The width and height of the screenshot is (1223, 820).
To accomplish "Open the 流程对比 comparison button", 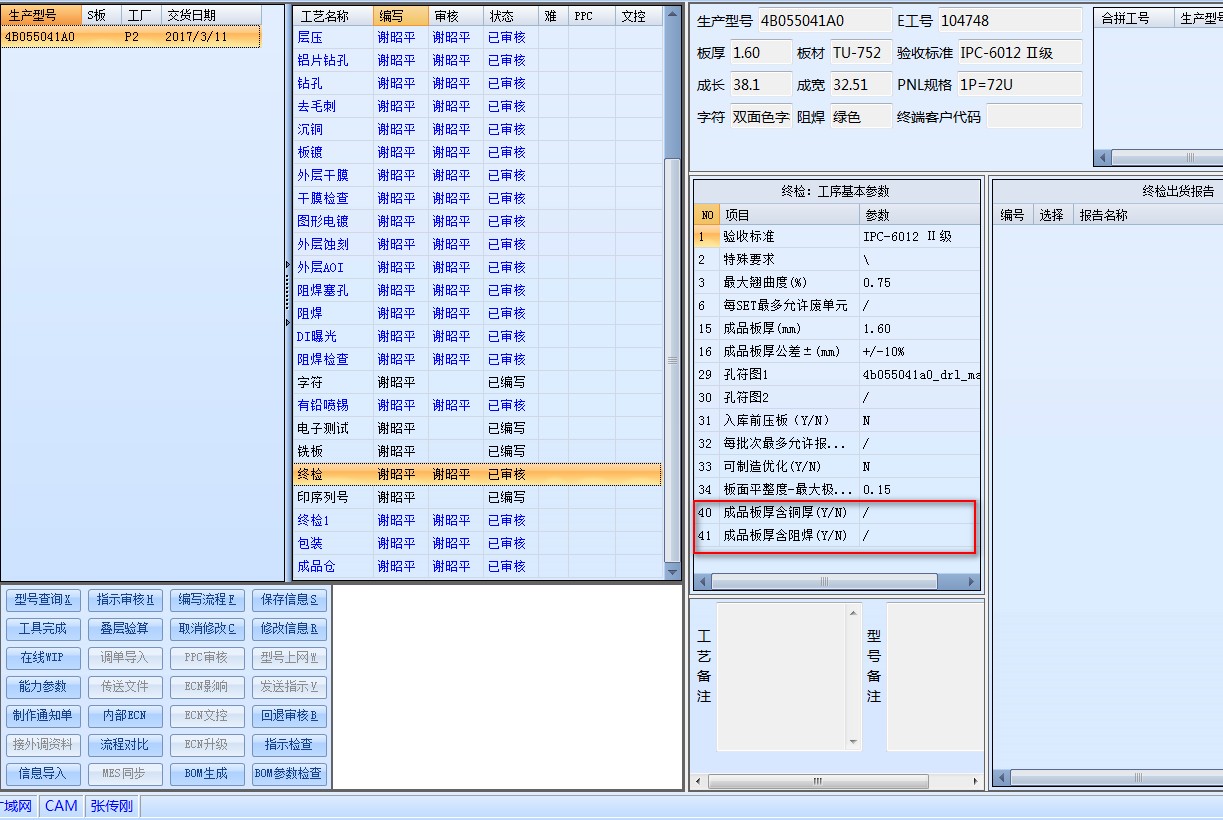I will [x=126, y=745].
